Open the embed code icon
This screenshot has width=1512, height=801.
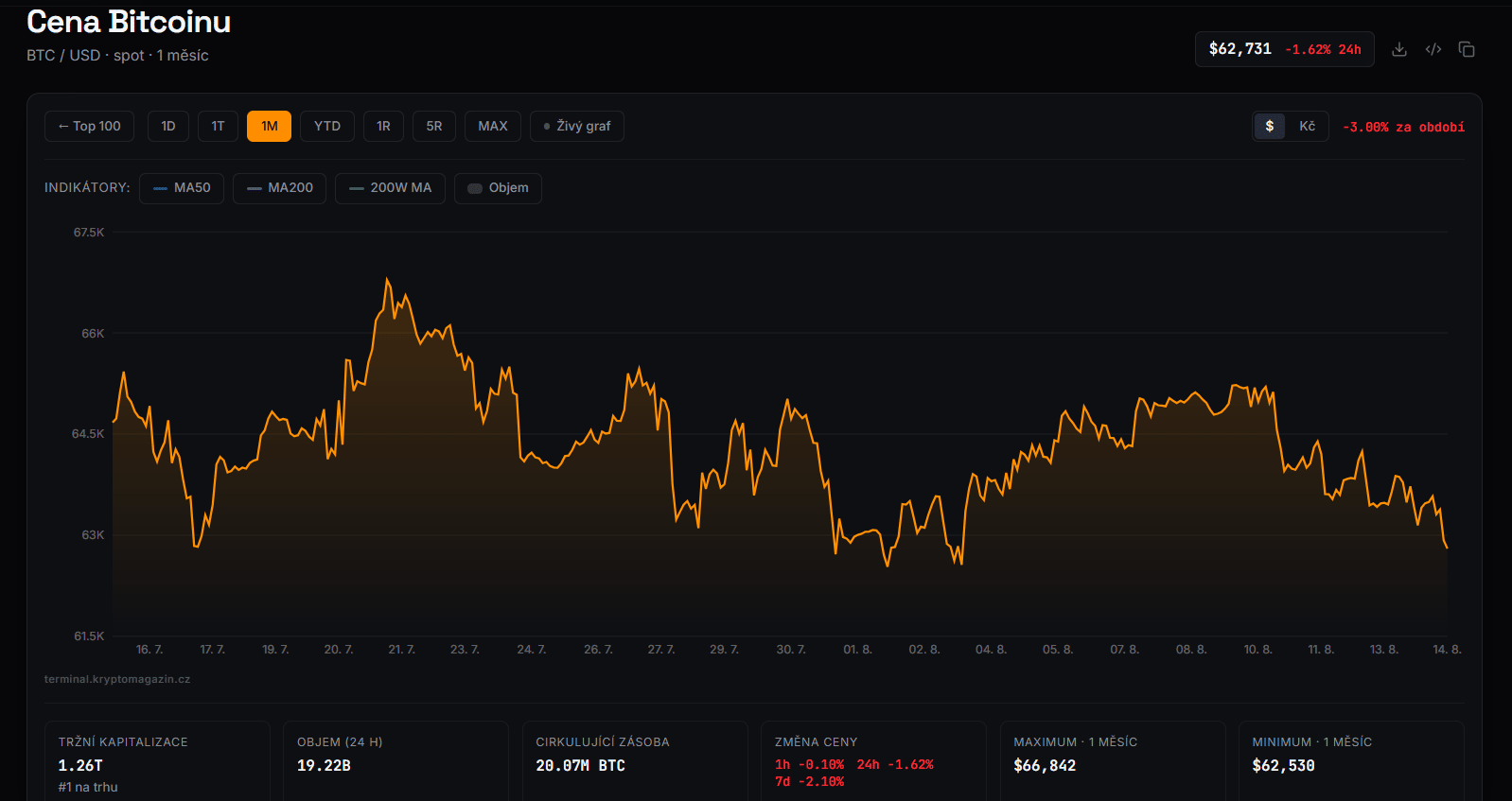point(1433,49)
